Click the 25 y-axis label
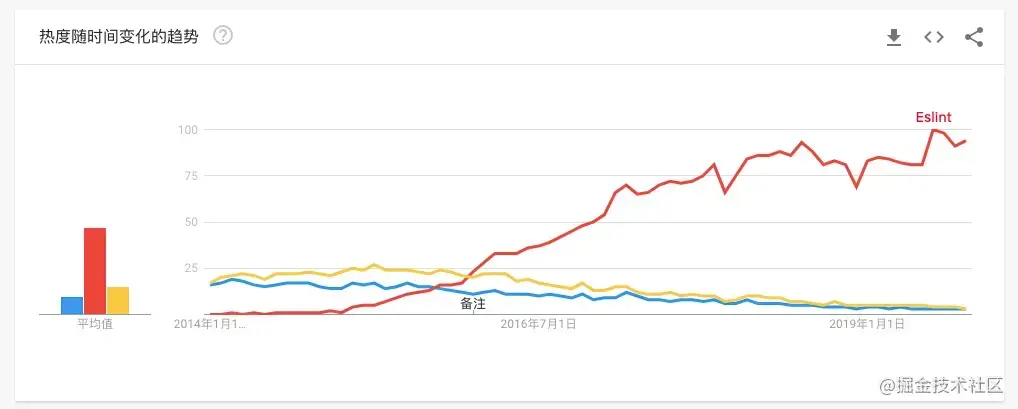Viewport: 1018px width, 409px height. tap(191, 268)
